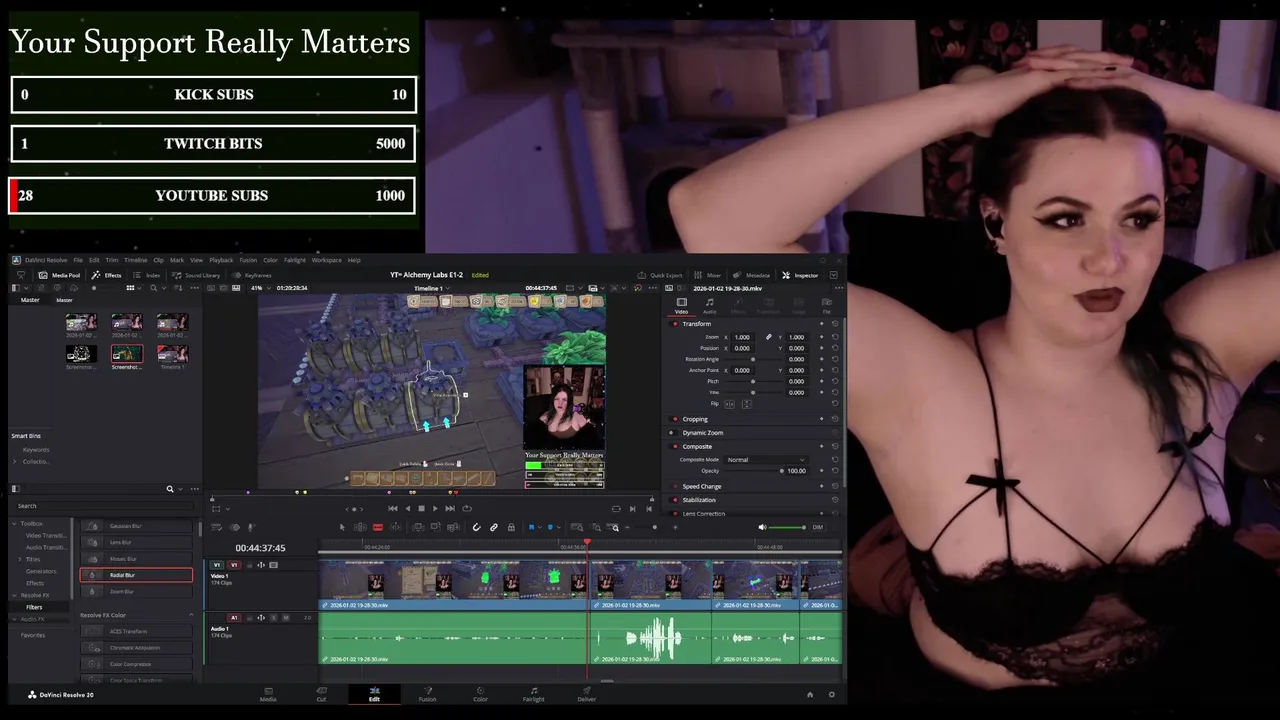Open the Composite Mode Normal dropdown
The height and width of the screenshot is (720, 1280).
pyautogui.click(x=766, y=459)
